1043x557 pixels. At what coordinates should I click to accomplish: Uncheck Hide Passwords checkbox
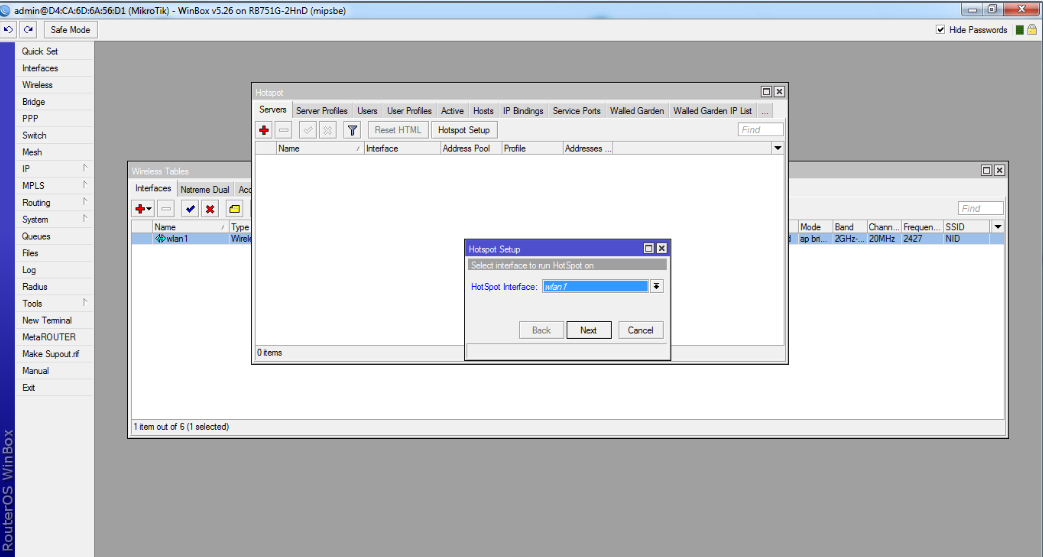941,29
